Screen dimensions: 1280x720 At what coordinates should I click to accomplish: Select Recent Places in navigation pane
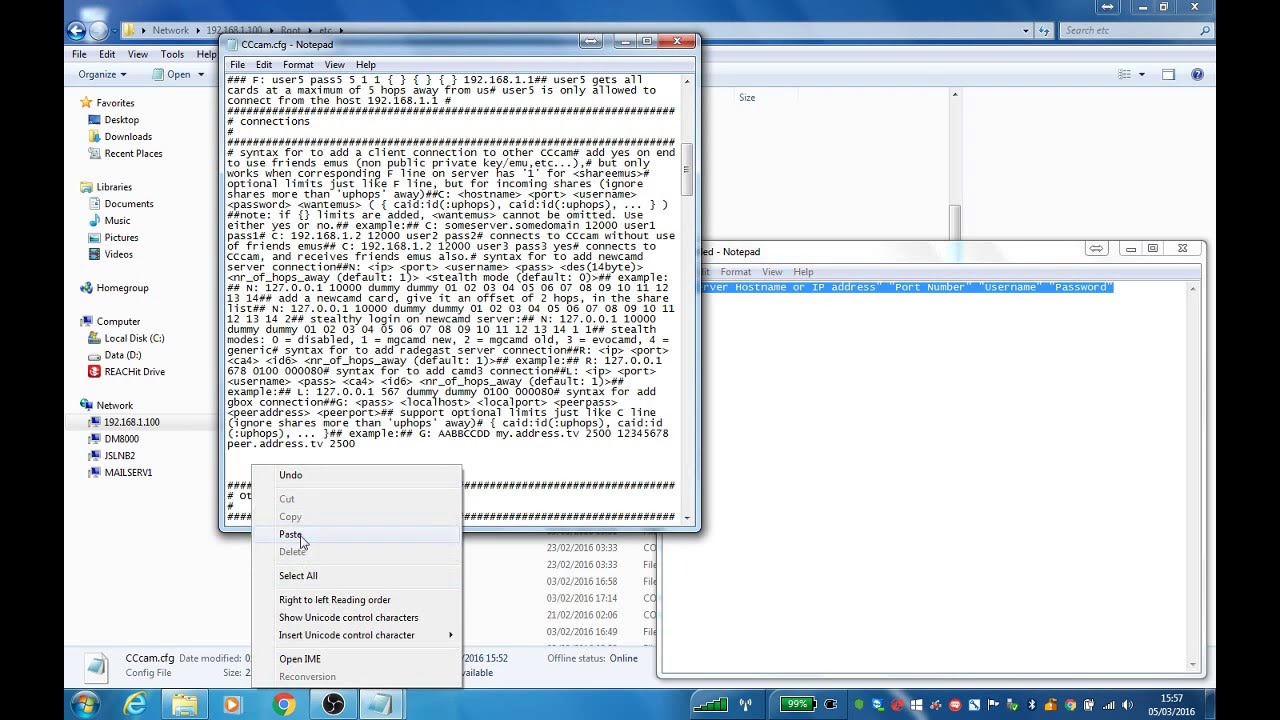click(x=133, y=154)
